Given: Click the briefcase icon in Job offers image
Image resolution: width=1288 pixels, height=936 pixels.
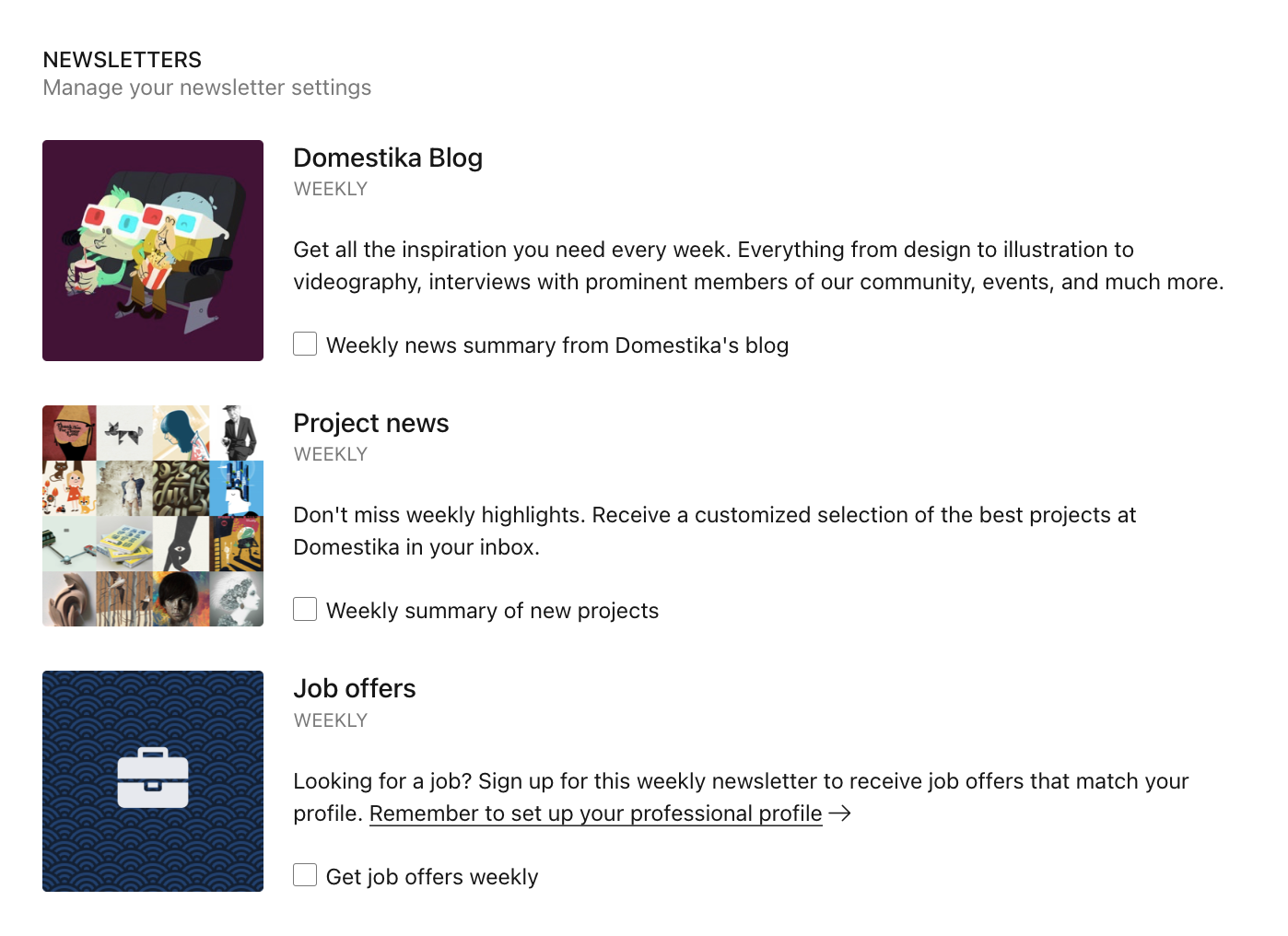Looking at the screenshot, I should (x=153, y=778).
